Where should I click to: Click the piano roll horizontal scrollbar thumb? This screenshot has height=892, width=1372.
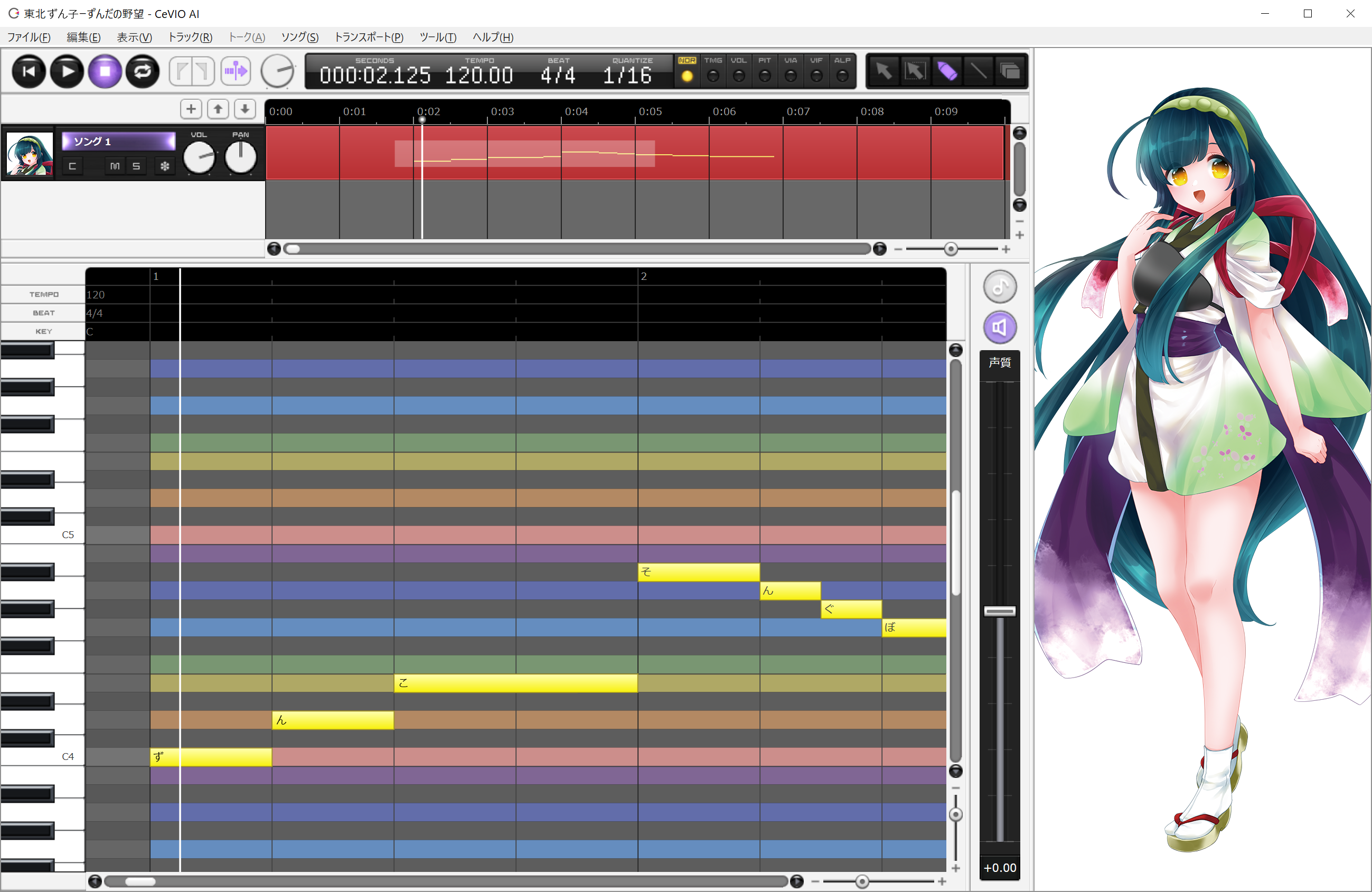click(140, 881)
